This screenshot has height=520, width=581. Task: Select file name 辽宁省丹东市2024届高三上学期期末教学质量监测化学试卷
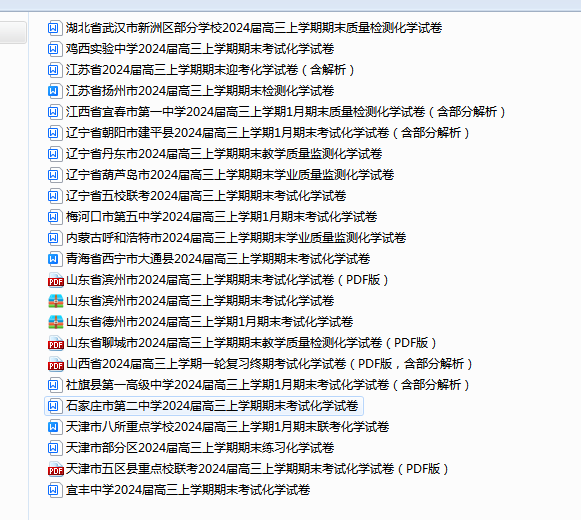[x=224, y=154]
